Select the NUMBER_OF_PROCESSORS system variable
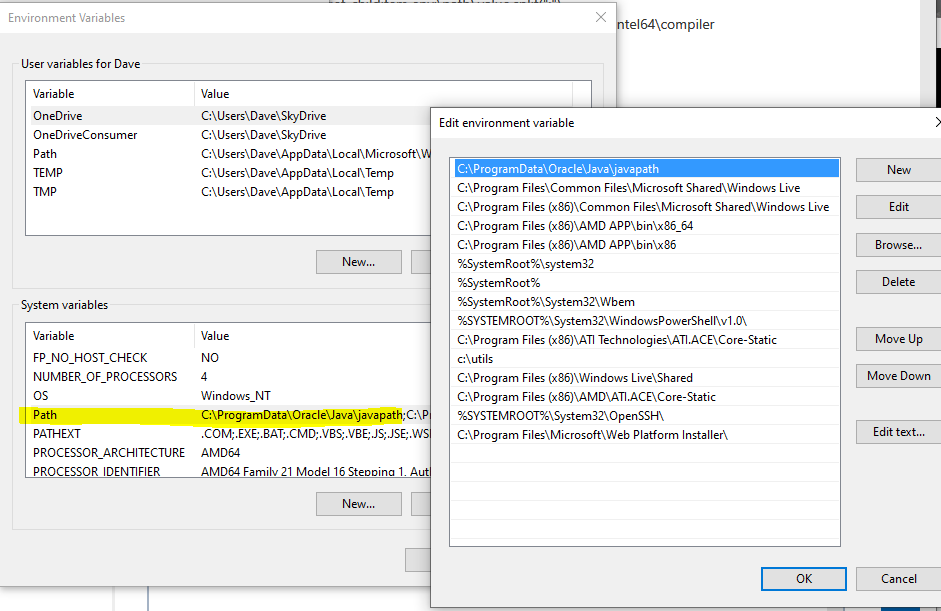Screen dimensions: 941x611 tap(105, 377)
